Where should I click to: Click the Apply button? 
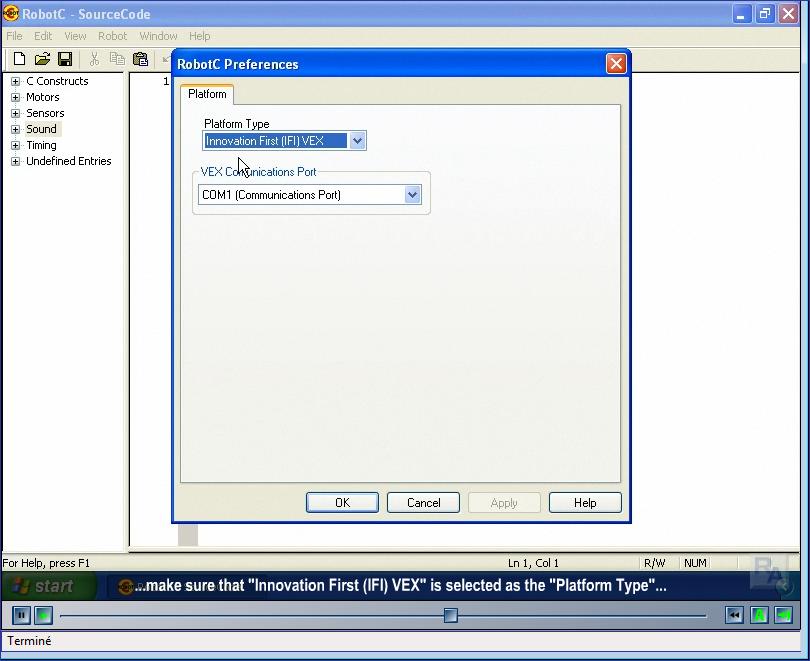click(504, 502)
